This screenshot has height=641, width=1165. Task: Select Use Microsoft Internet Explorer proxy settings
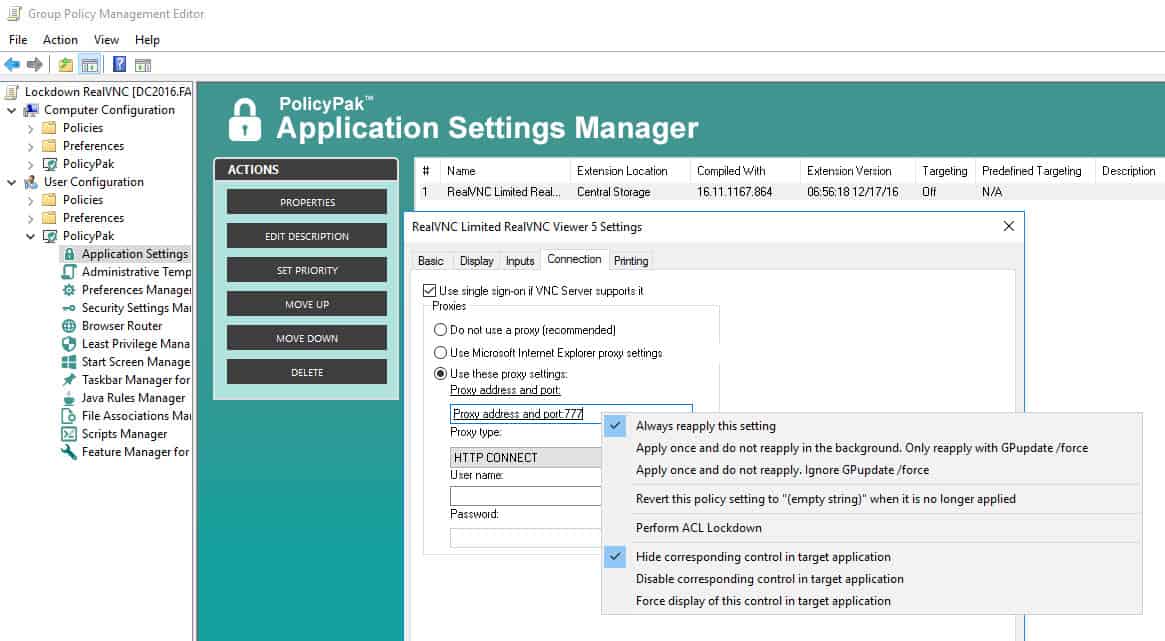441,353
